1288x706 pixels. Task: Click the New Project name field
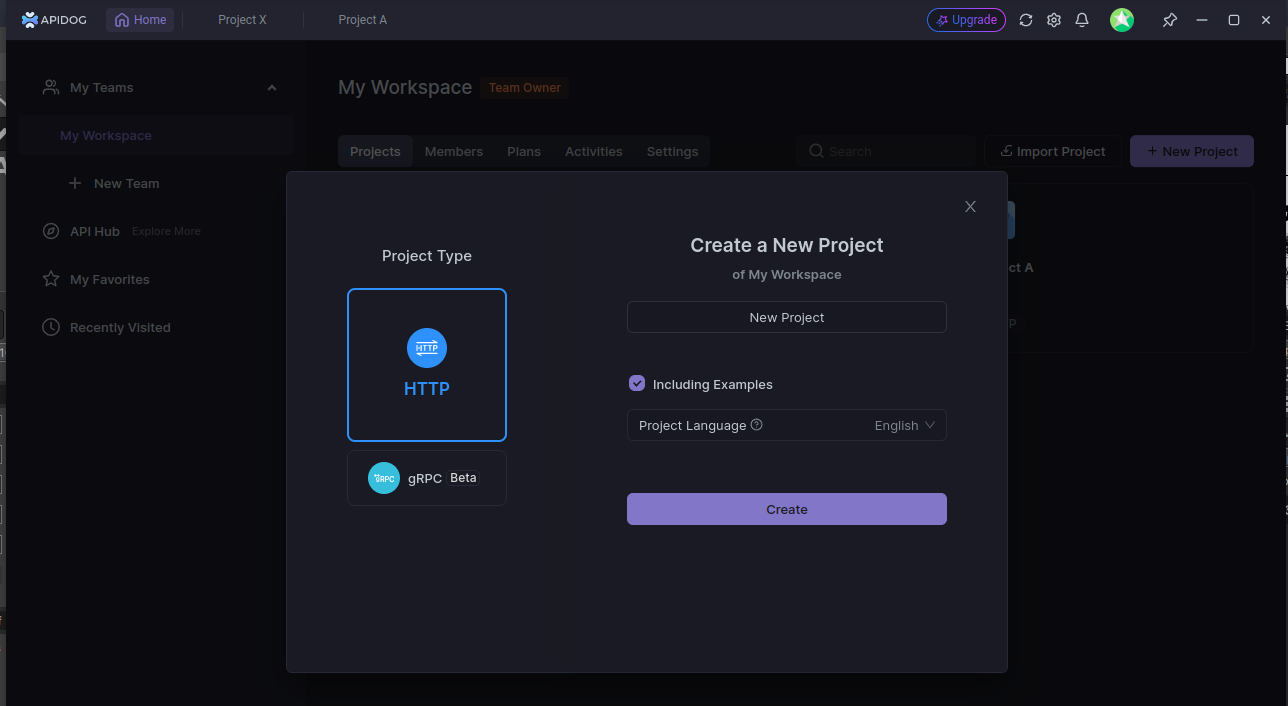click(x=787, y=317)
